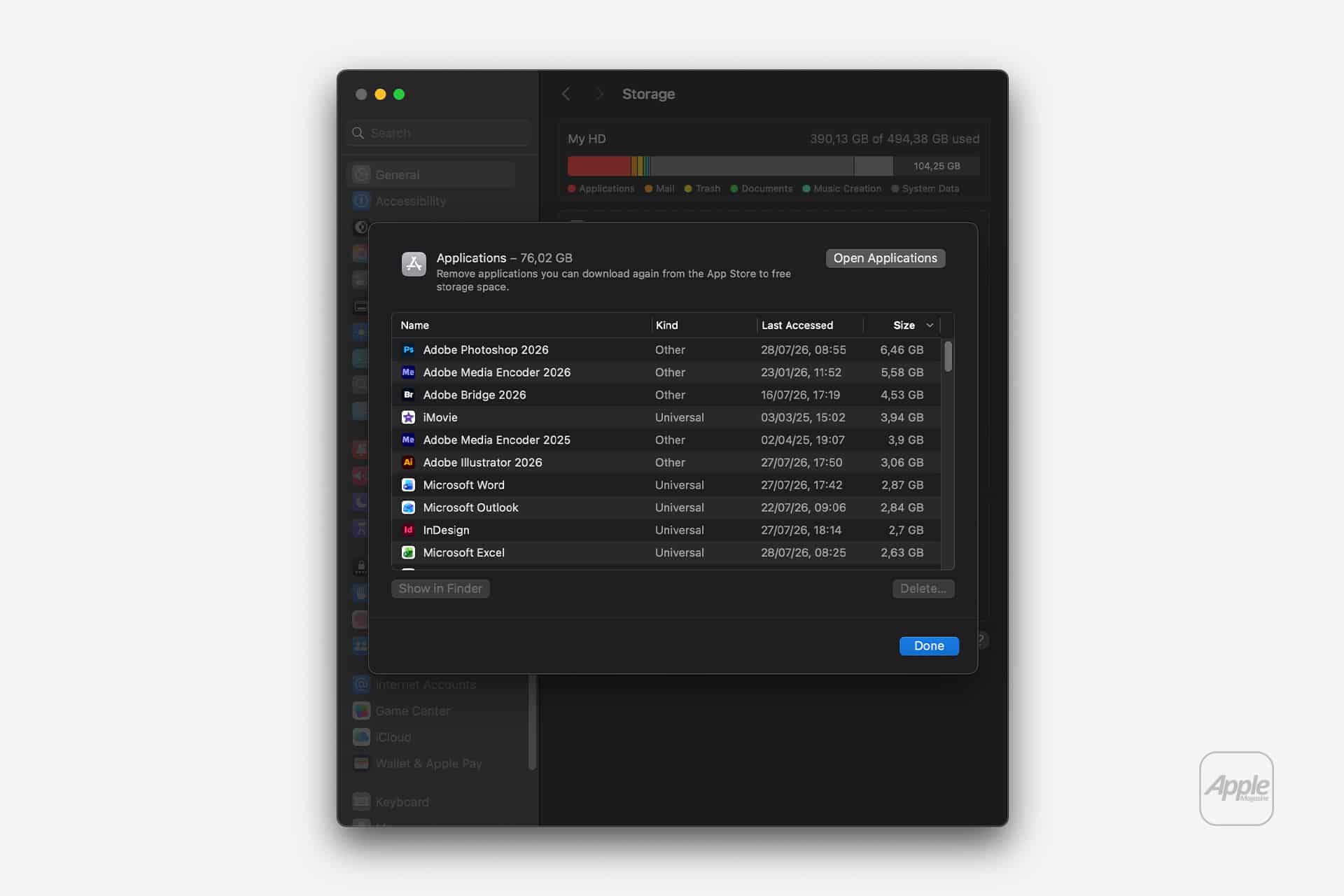Open the Accessibility settings pane
Image resolution: width=1344 pixels, height=896 pixels.
(x=431, y=201)
